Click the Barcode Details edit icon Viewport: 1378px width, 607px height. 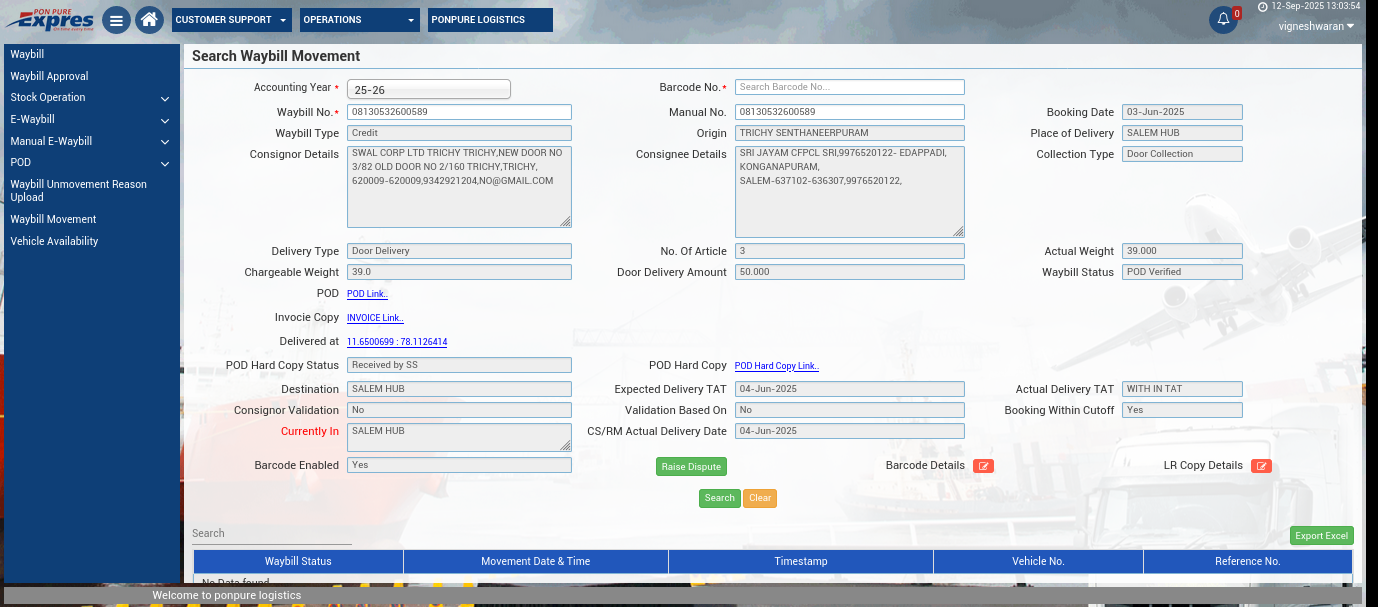(983, 466)
